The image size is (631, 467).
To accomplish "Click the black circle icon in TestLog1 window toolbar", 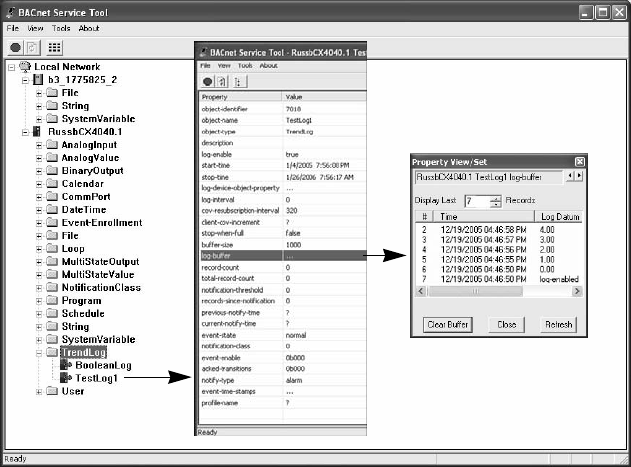I will coord(207,82).
